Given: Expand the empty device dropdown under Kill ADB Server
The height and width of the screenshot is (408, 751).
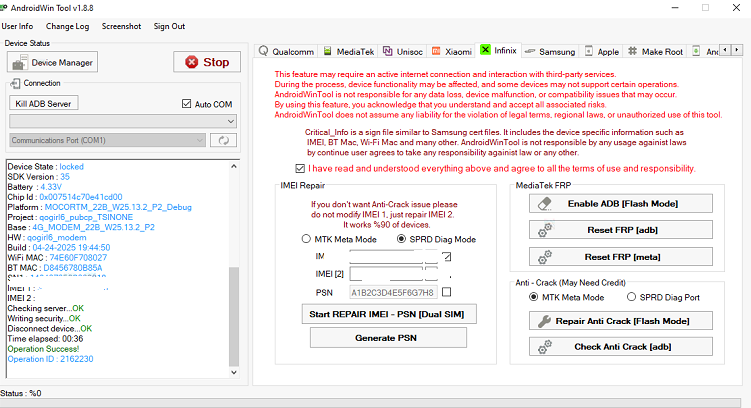Looking at the screenshot, I should coord(123,121).
